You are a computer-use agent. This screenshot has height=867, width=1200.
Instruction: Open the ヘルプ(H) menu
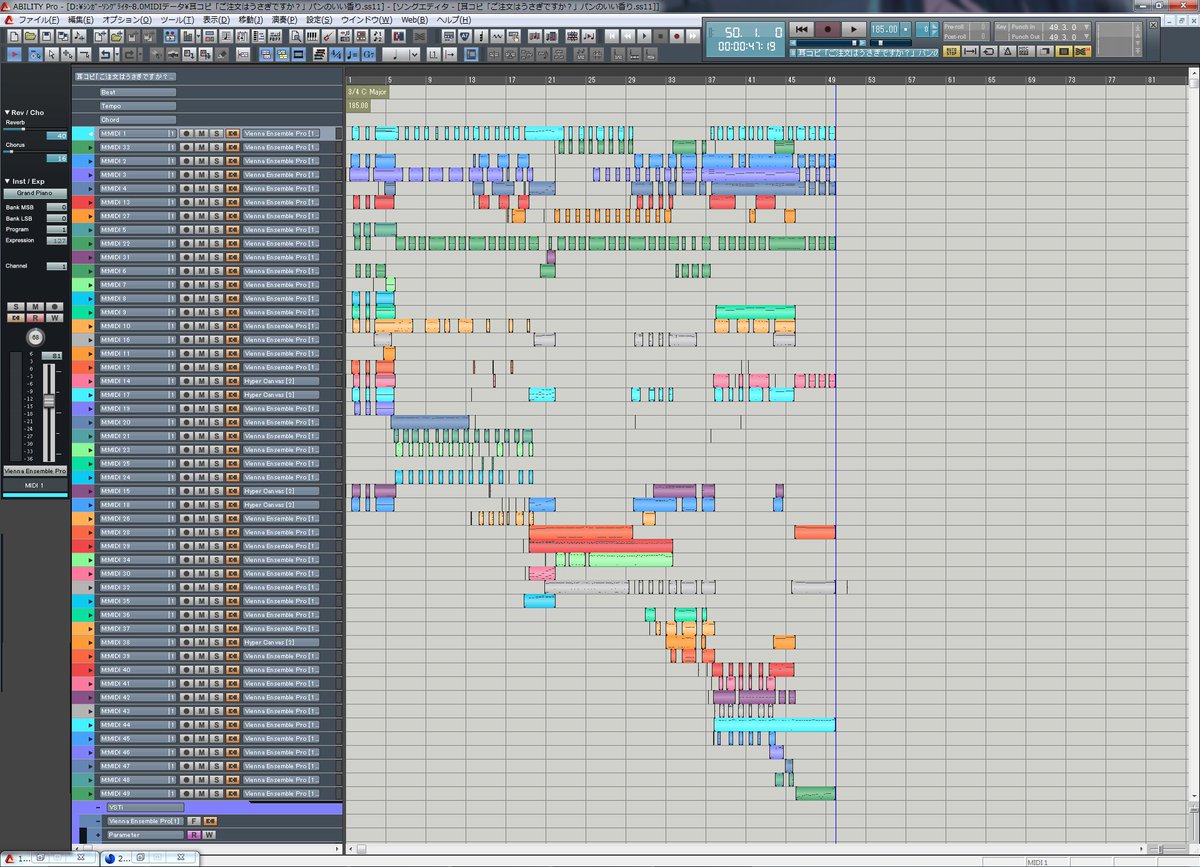456,19
